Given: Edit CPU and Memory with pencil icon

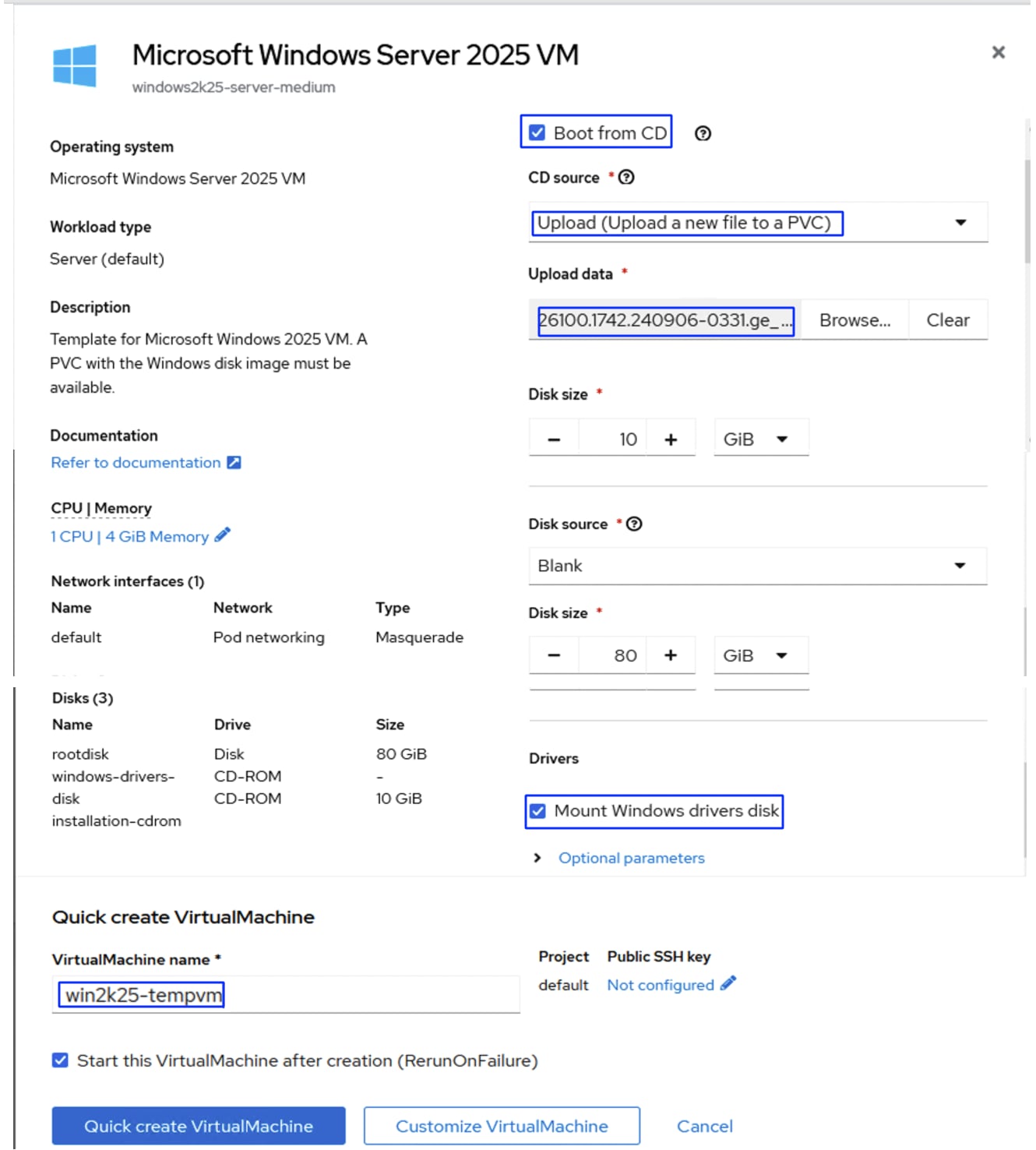Looking at the screenshot, I should pyautogui.click(x=223, y=535).
